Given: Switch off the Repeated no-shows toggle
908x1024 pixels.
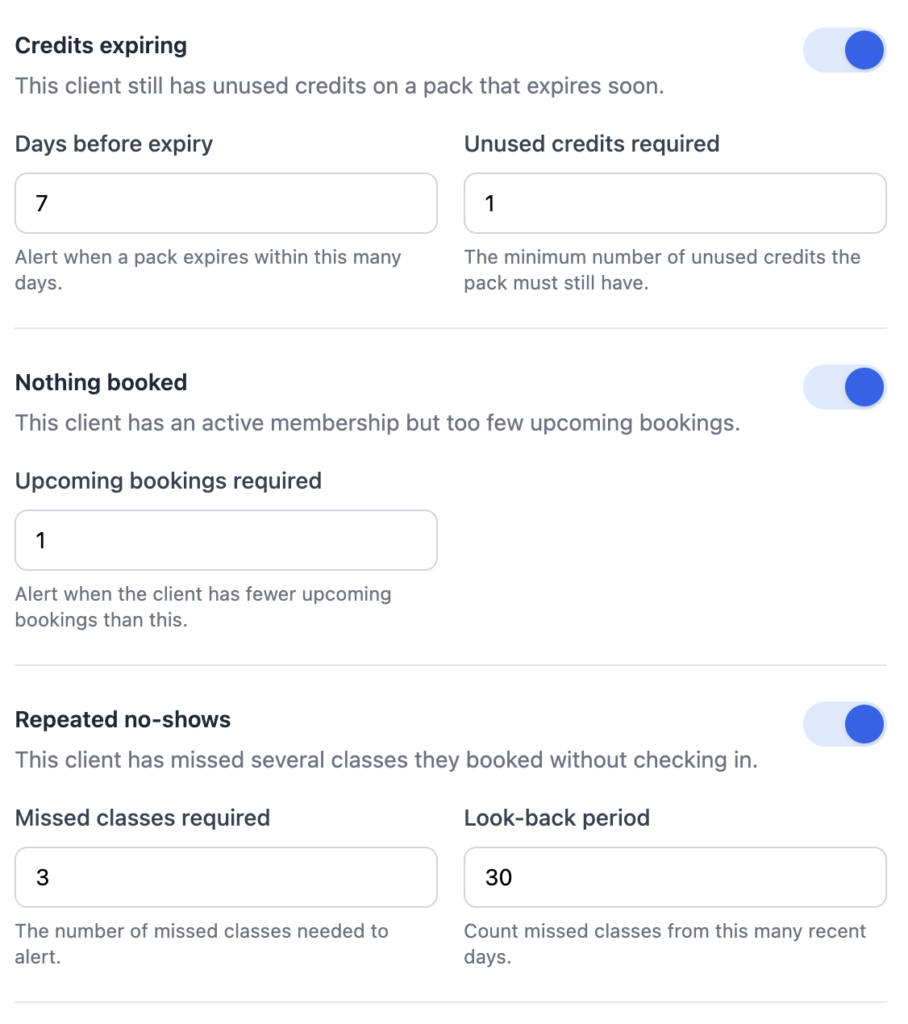Looking at the screenshot, I should [x=844, y=724].
